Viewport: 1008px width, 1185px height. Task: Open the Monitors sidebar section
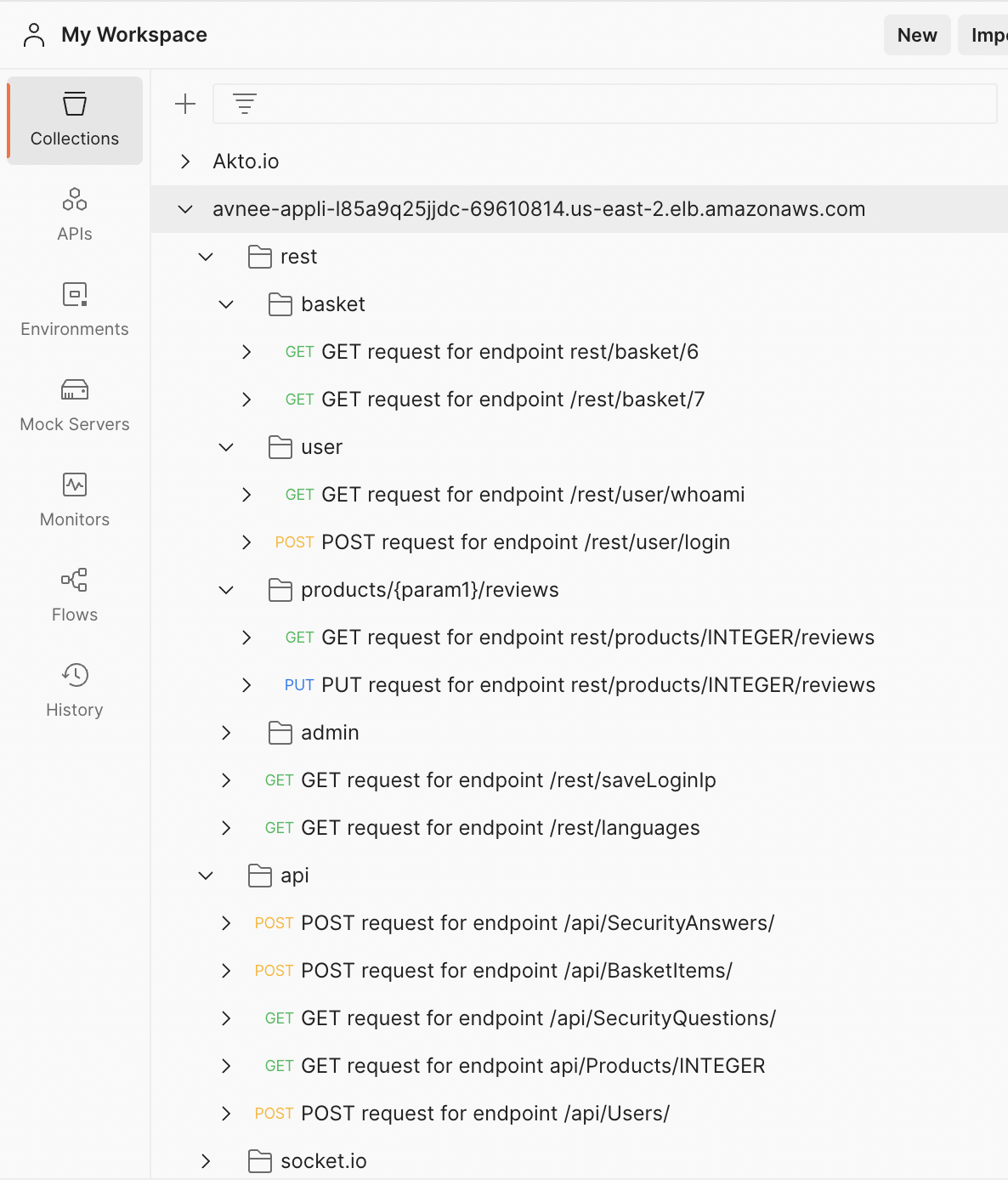tap(75, 500)
